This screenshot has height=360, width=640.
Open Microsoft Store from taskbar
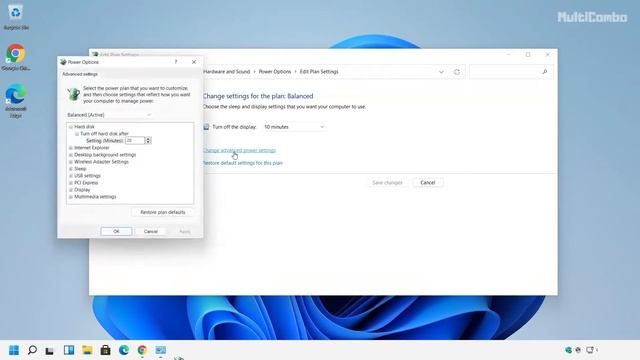click(x=105, y=350)
